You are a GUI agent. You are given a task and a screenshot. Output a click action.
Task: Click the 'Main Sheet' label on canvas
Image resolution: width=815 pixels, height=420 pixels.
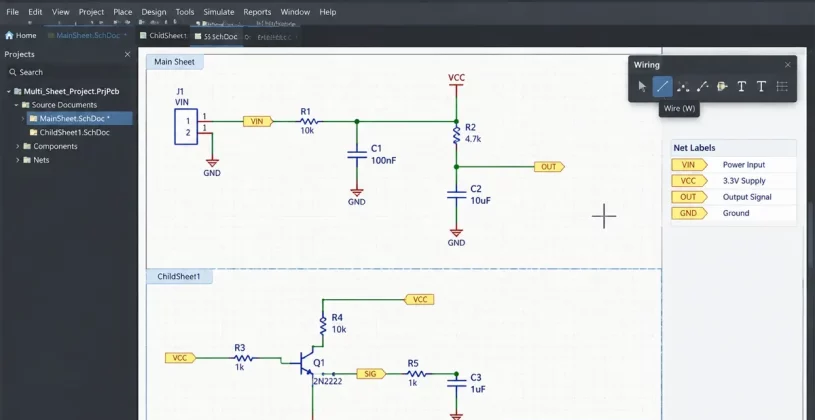(175, 62)
